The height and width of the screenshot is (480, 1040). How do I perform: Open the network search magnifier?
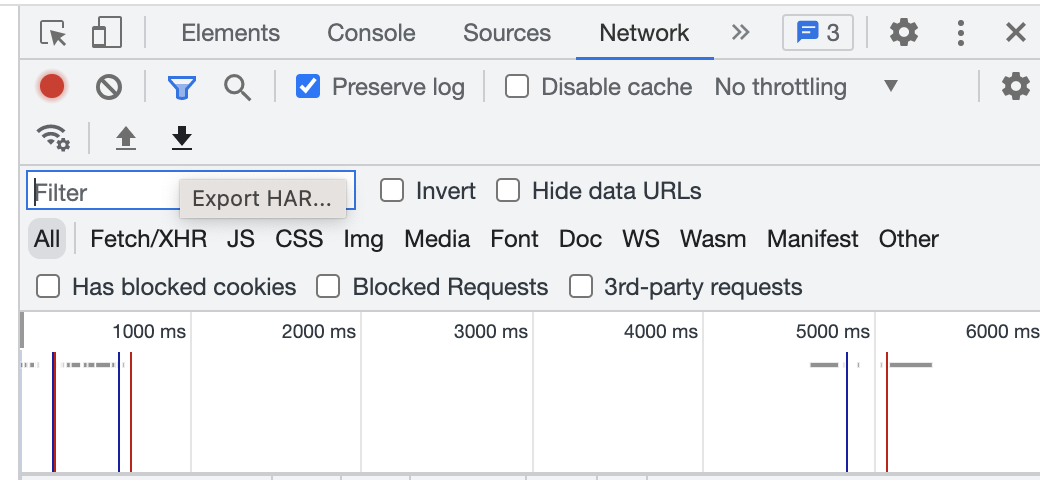pyautogui.click(x=237, y=87)
